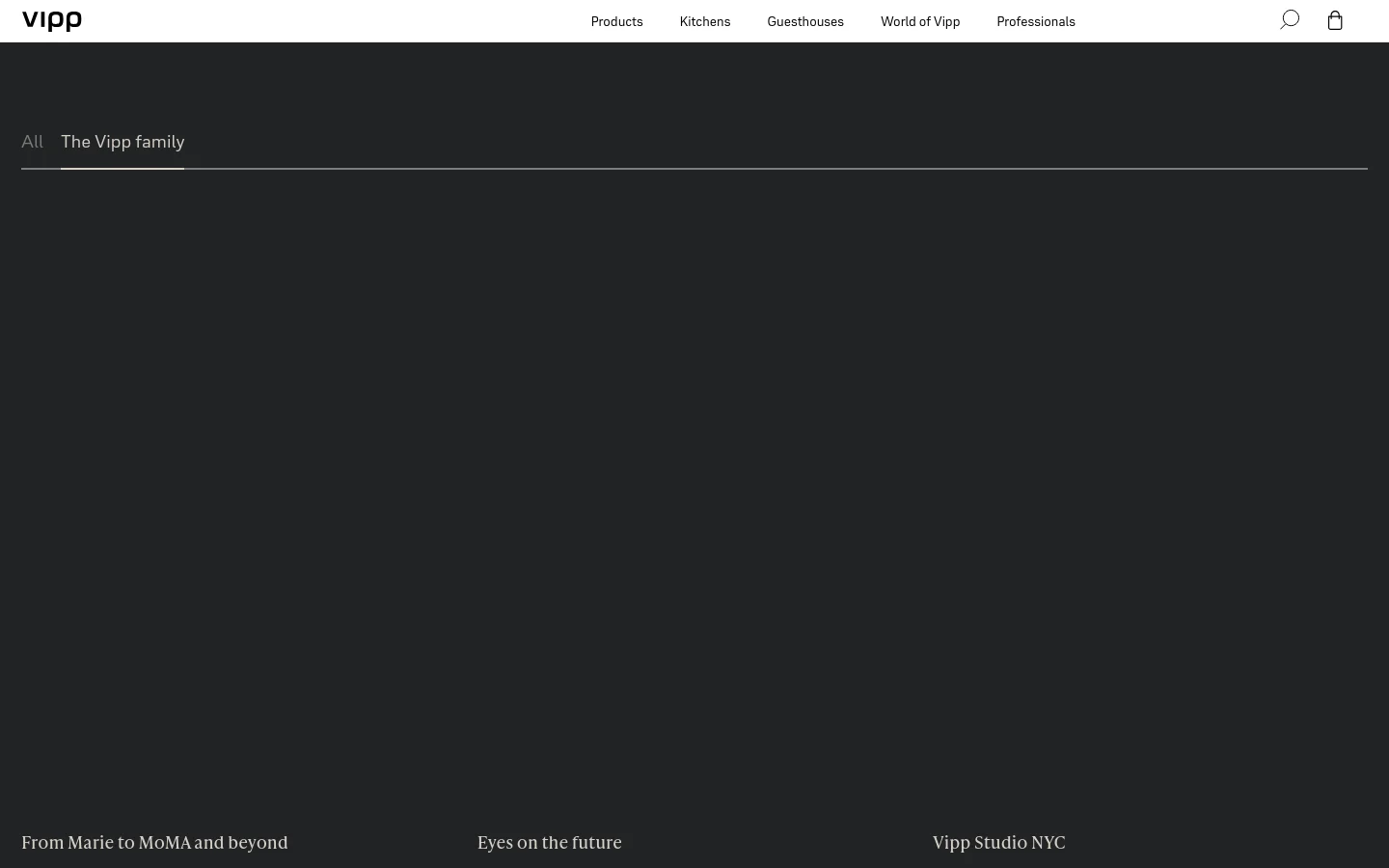Open Vipp Studio NYC article
This screenshot has height=868, width=1389.
[999, 843]
